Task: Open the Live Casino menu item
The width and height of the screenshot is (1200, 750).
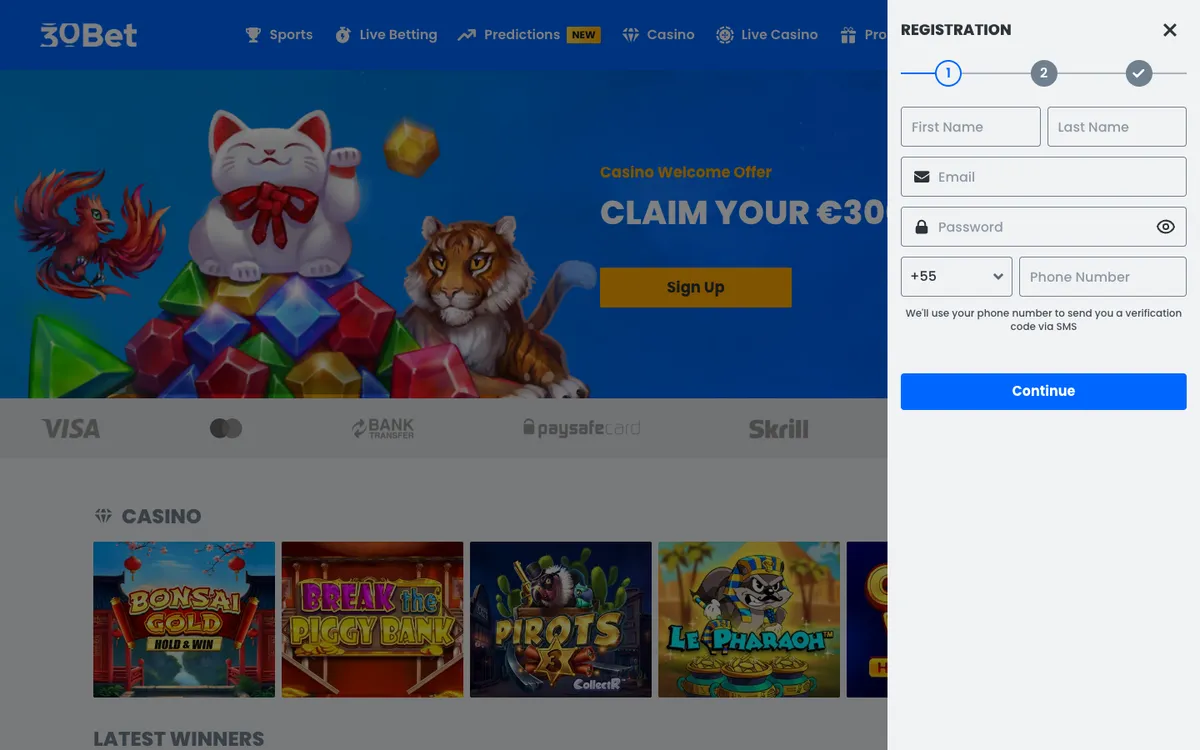Action: (767, 35)
